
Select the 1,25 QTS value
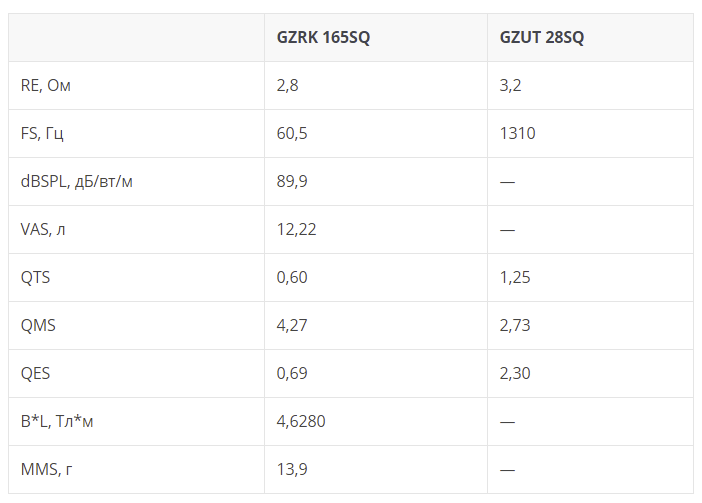pos(515,277)
